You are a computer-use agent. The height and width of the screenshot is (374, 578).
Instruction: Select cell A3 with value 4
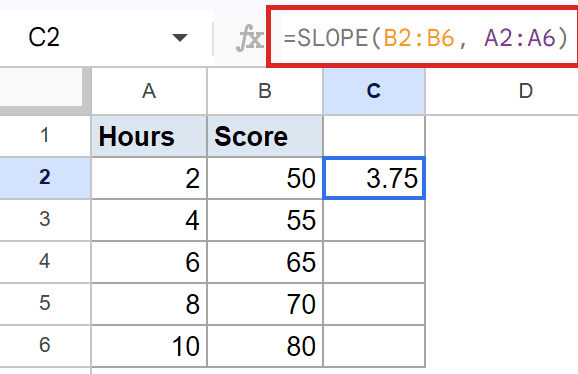(149, 220)
